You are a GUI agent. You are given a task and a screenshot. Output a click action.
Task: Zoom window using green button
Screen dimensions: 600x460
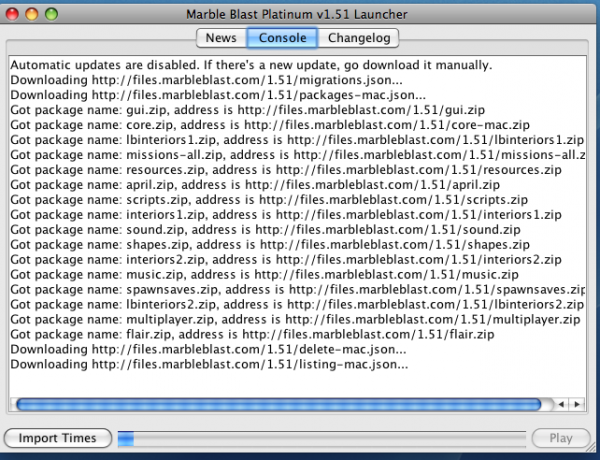(x=51, y=13)
